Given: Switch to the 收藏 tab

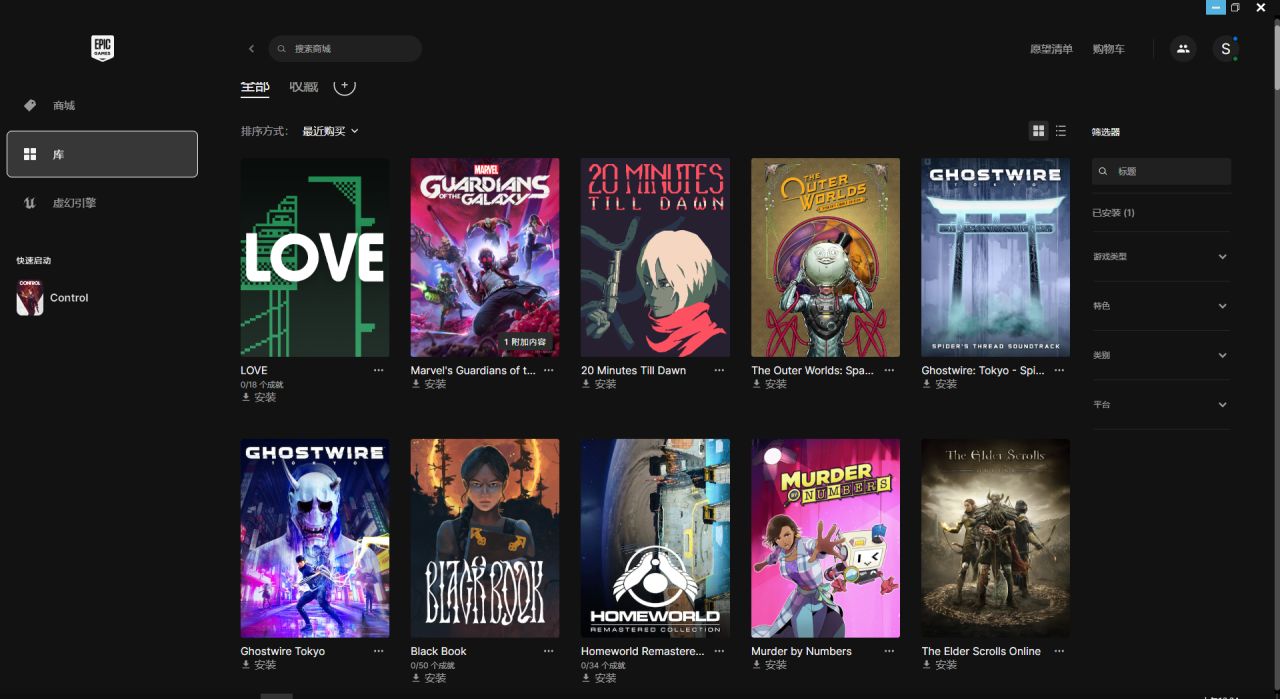Looking at the screenshot, I should 304,86.
